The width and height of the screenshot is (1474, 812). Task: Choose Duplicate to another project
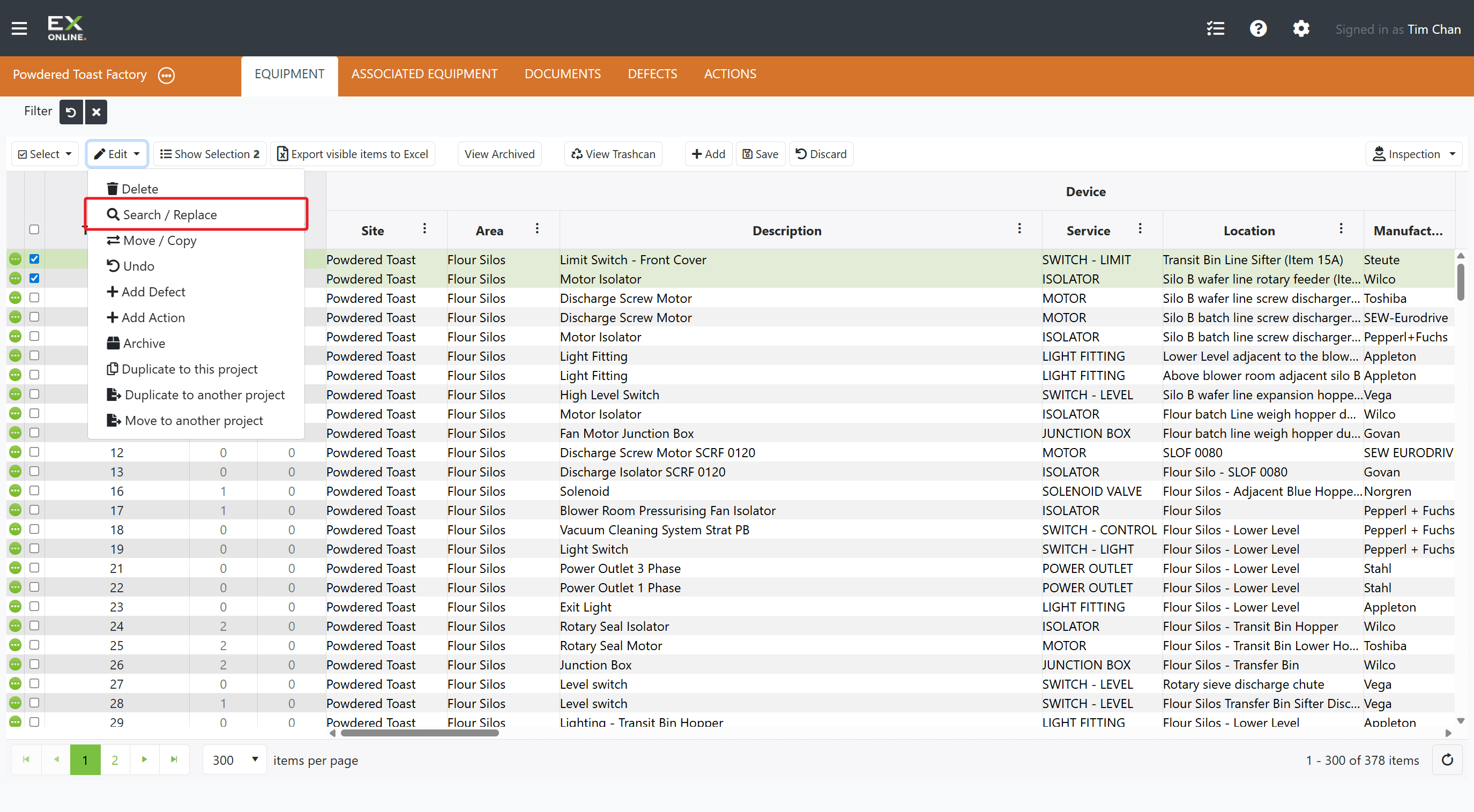click(x=196, y=395)
